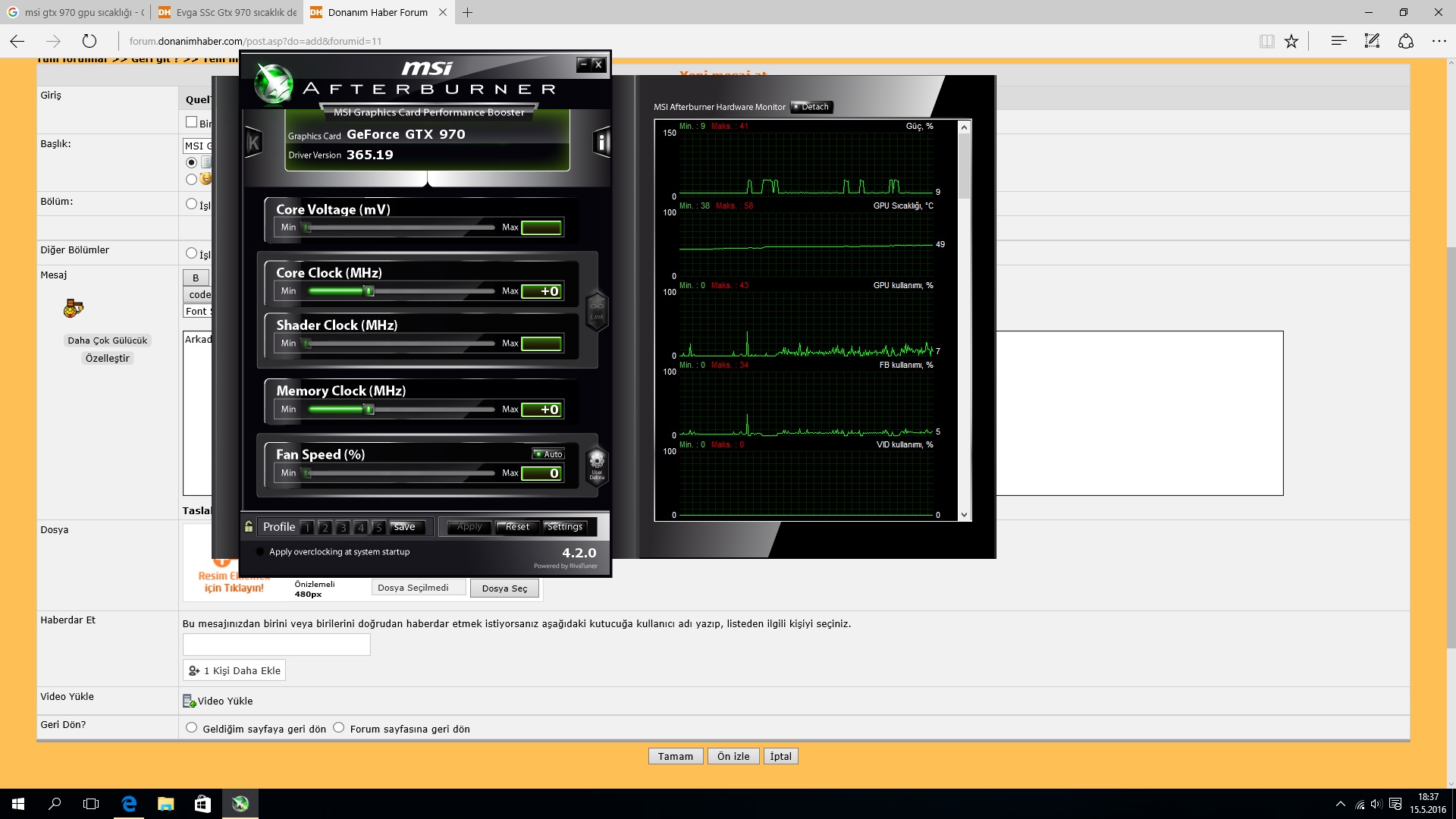The height and width of the screenshot is (819, 1456).
Task: Click the Tamam submit button
Action: tap(676, 756)
